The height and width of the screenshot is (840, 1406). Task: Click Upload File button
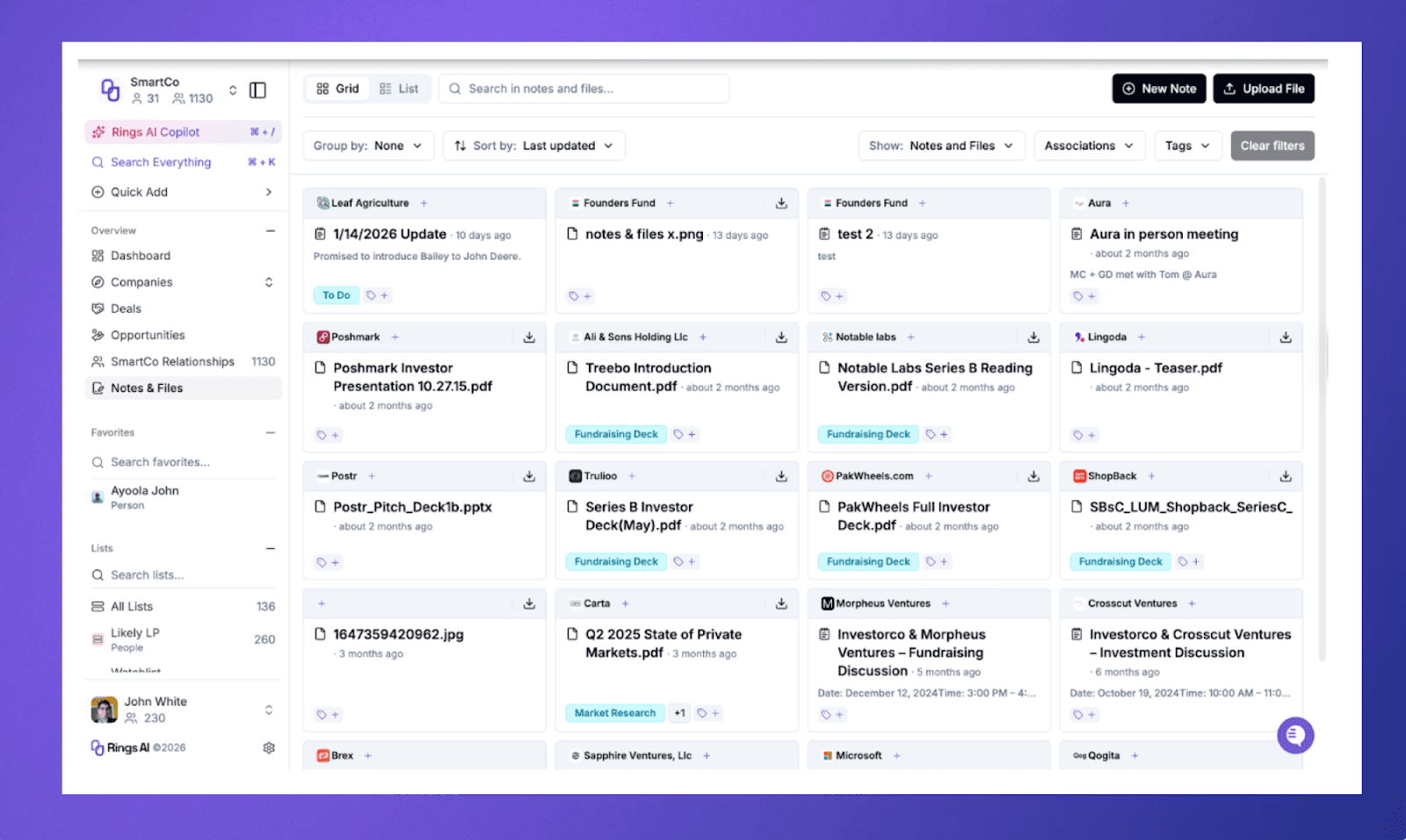tap(1264, 89)
